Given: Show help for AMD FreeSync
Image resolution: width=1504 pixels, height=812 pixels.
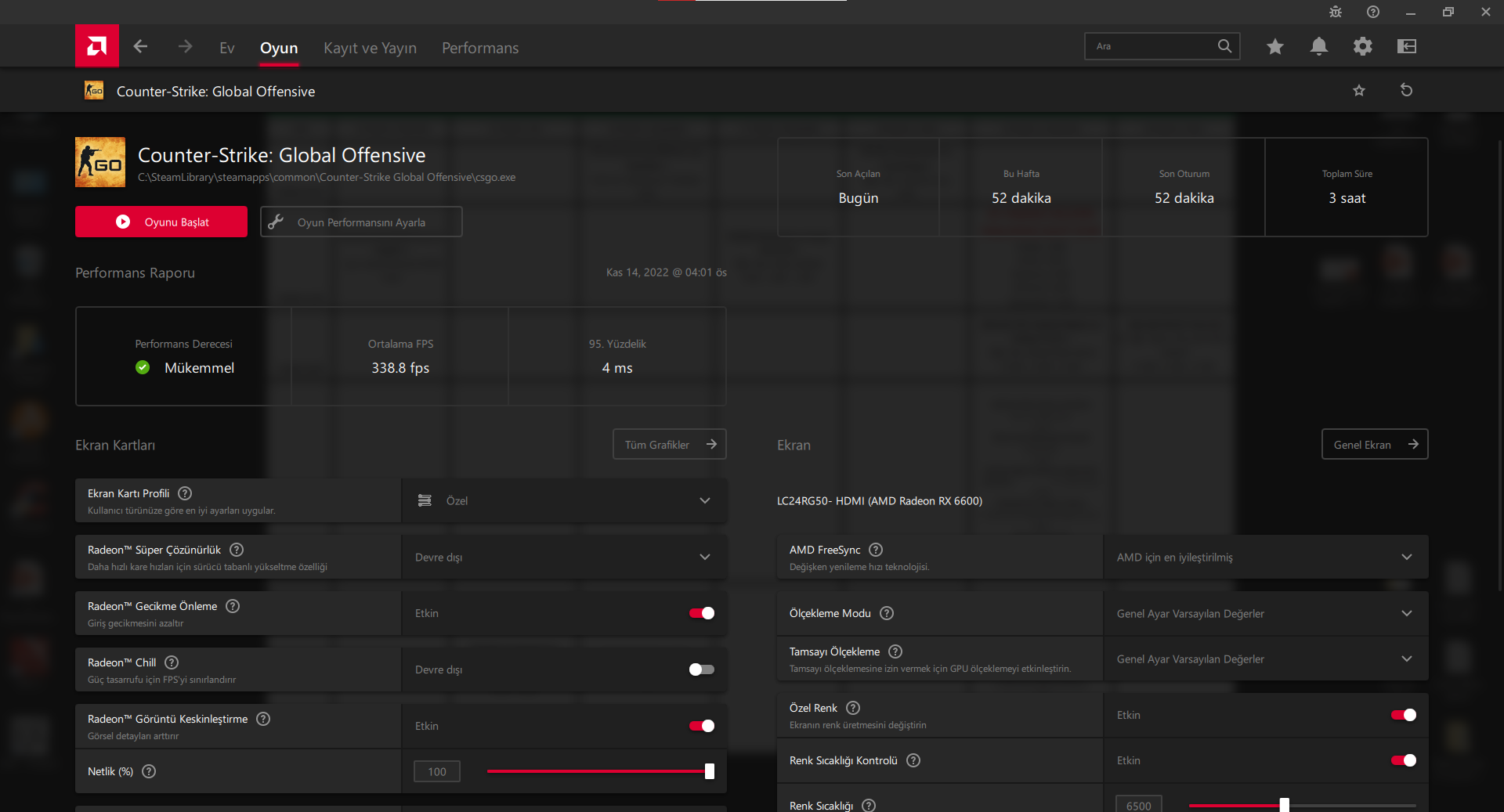Looking at the screenshot, I should [876, 550].
